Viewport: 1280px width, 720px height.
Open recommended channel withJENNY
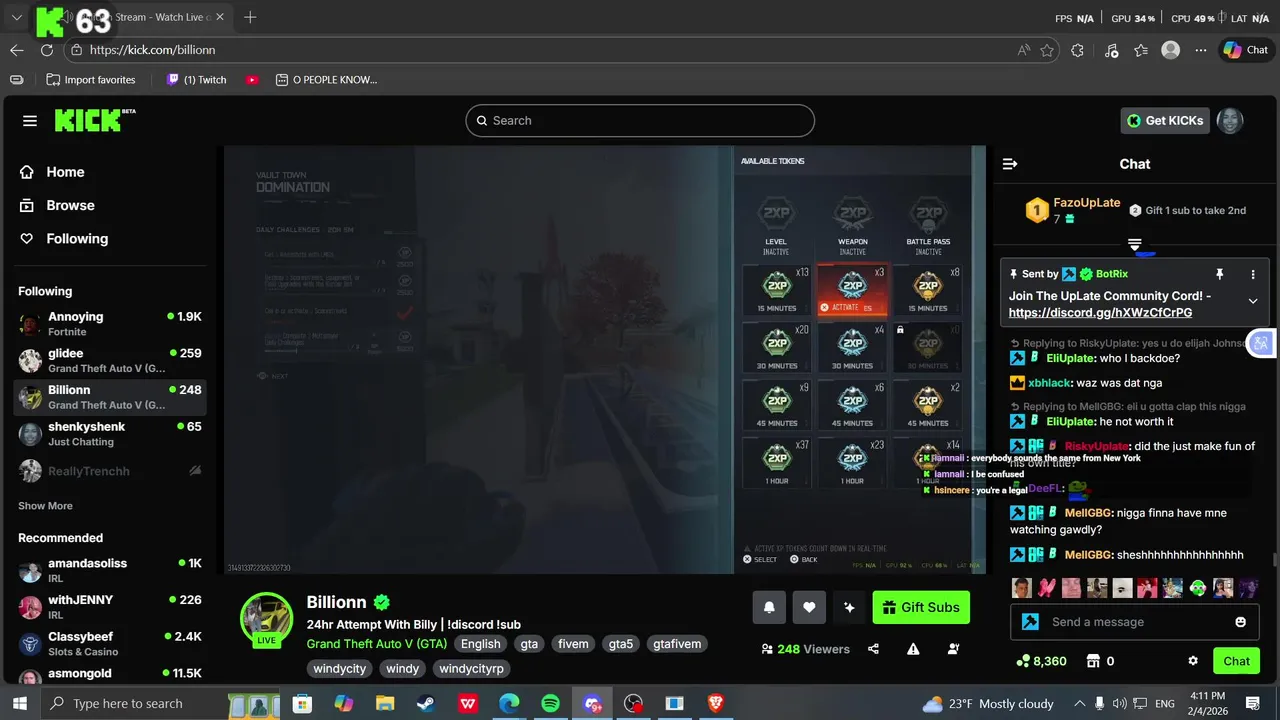[110, 606]
